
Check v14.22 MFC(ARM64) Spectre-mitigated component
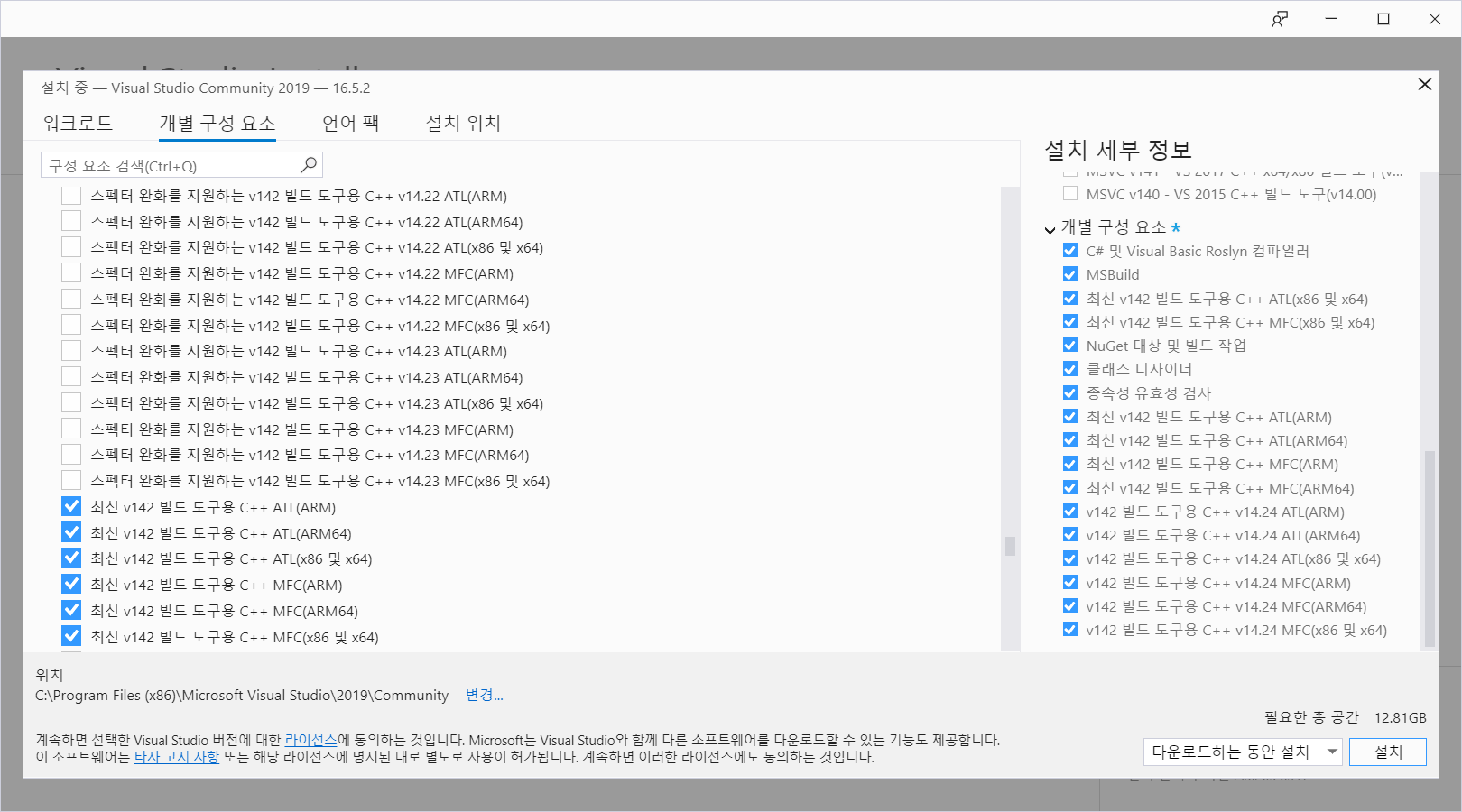pyautogui.click(x=71, y=300)
